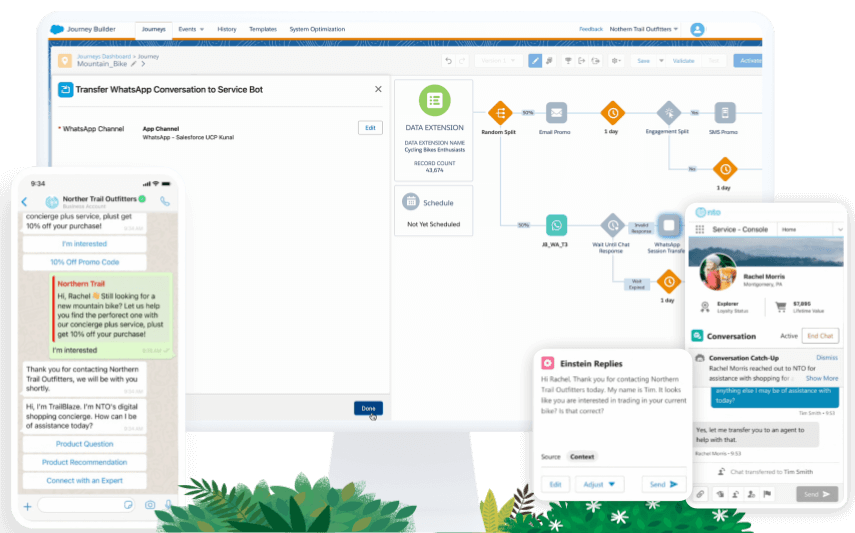
Task: Click the Validate button
Action: 683,61
